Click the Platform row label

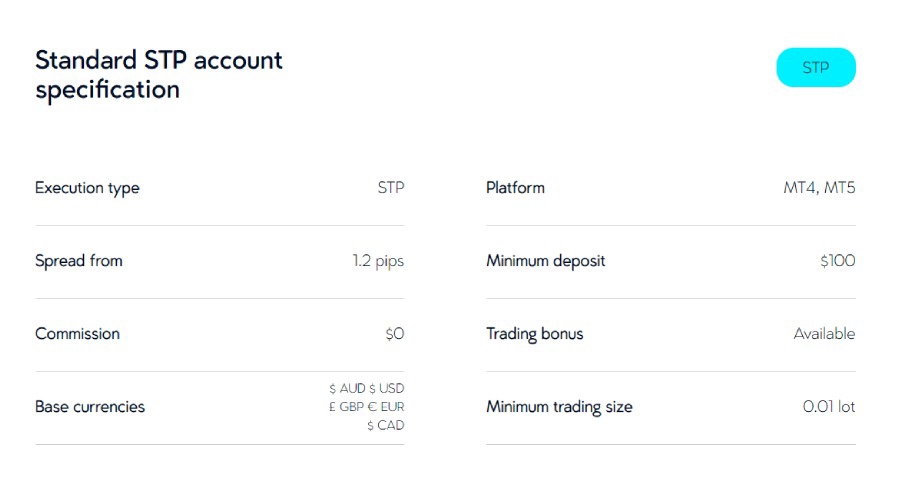515,188
